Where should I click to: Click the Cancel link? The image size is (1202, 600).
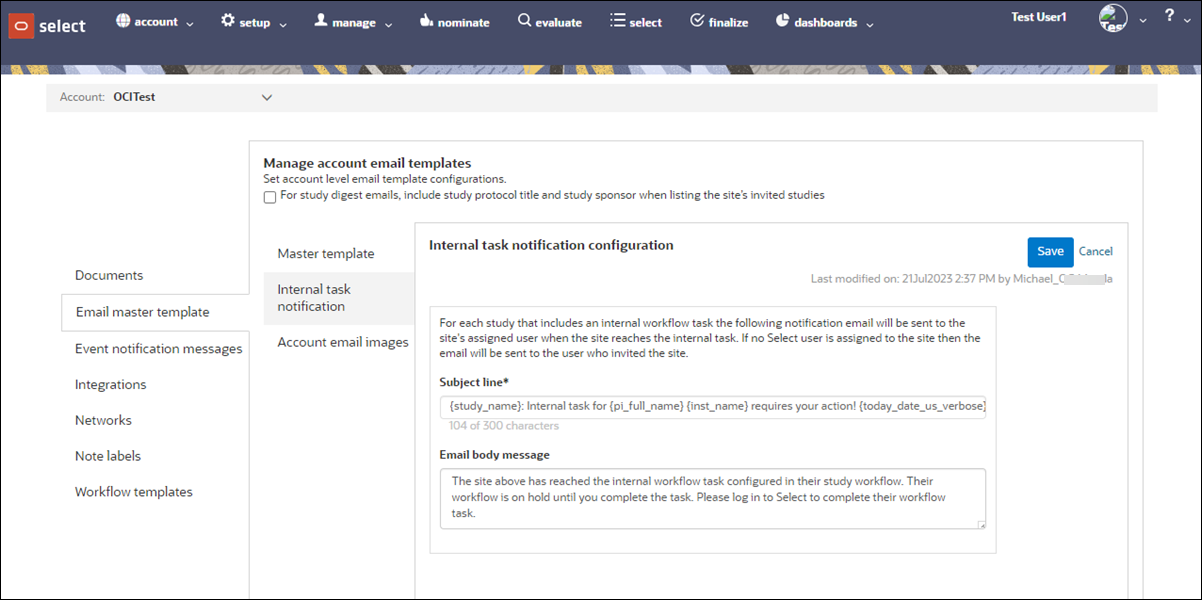(1096, 252)
